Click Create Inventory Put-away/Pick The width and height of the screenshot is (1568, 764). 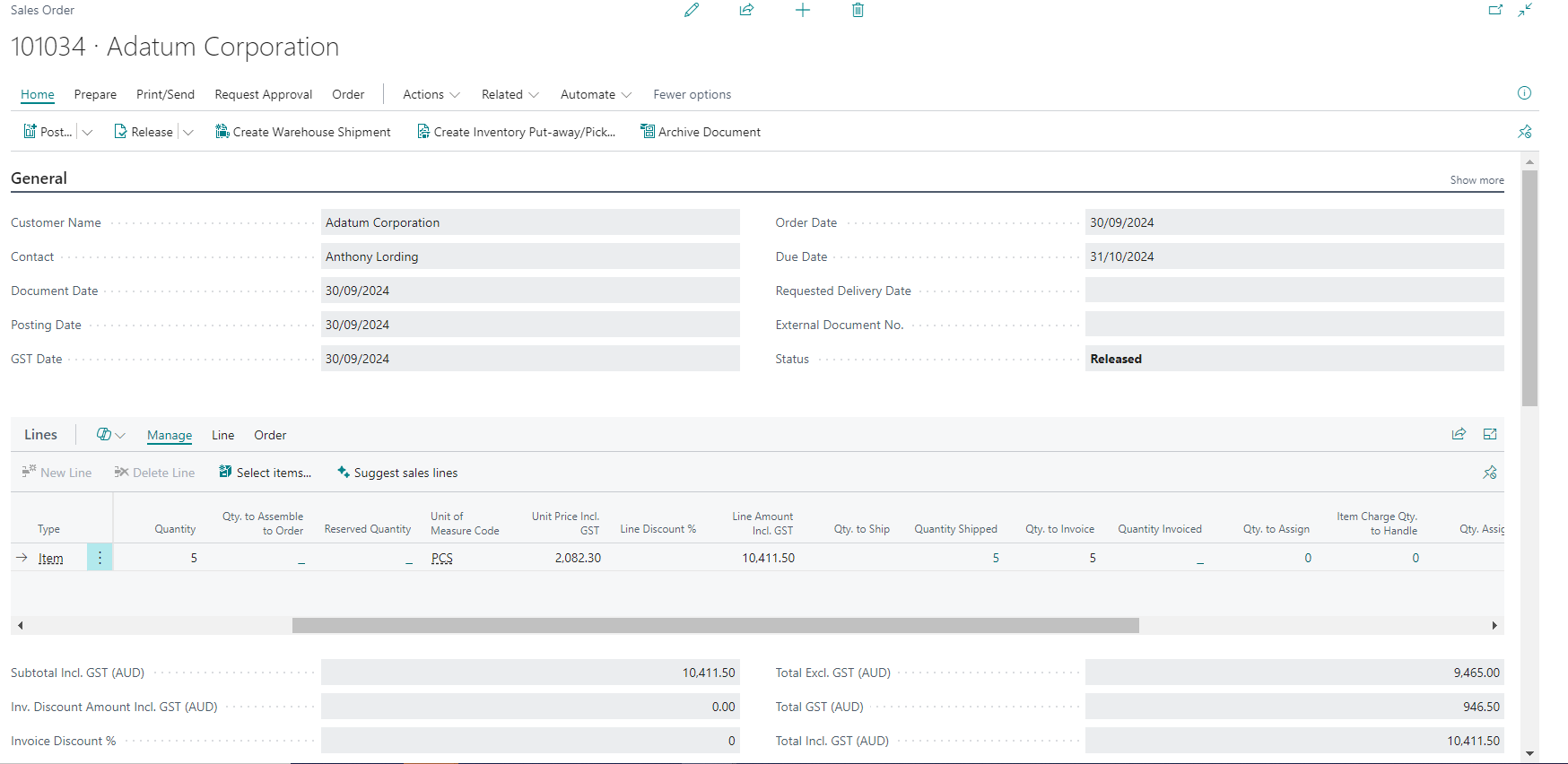tap(516, 132)
